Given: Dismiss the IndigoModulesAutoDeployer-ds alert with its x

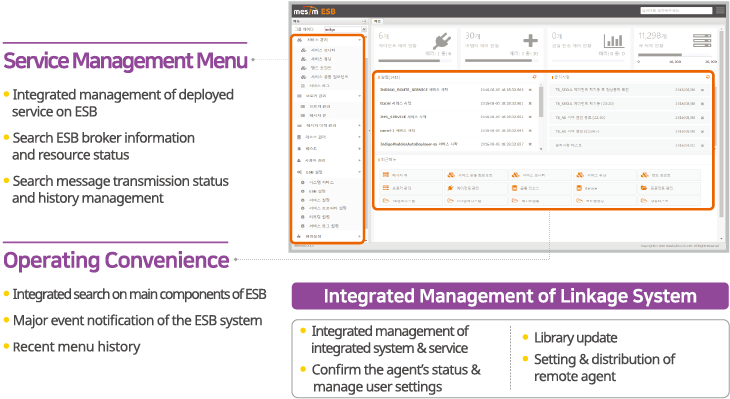Looking at the screenshot, I should point(530,144).
